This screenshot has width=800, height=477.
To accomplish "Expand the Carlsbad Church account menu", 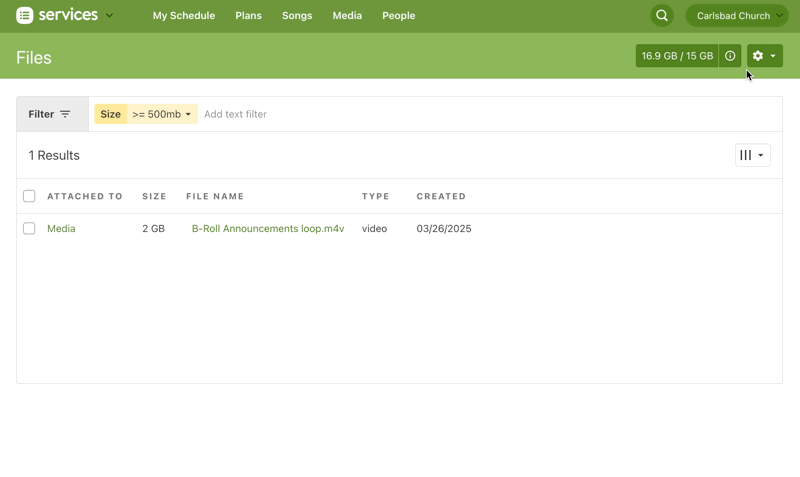I will (x=736, y=16).
